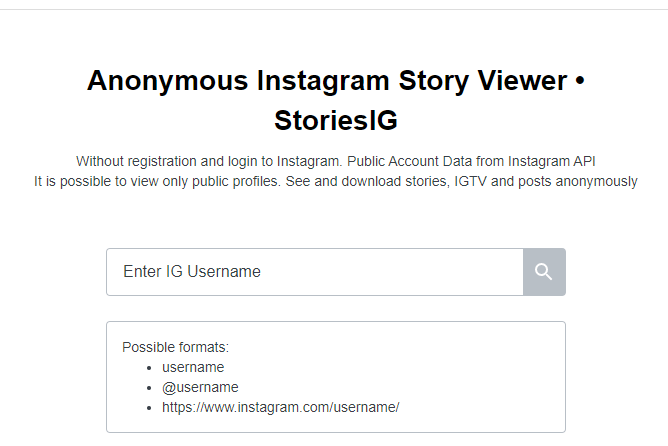Click the "posts anonymously" text
The image size is (668, 446).
(x=578, y=181)
